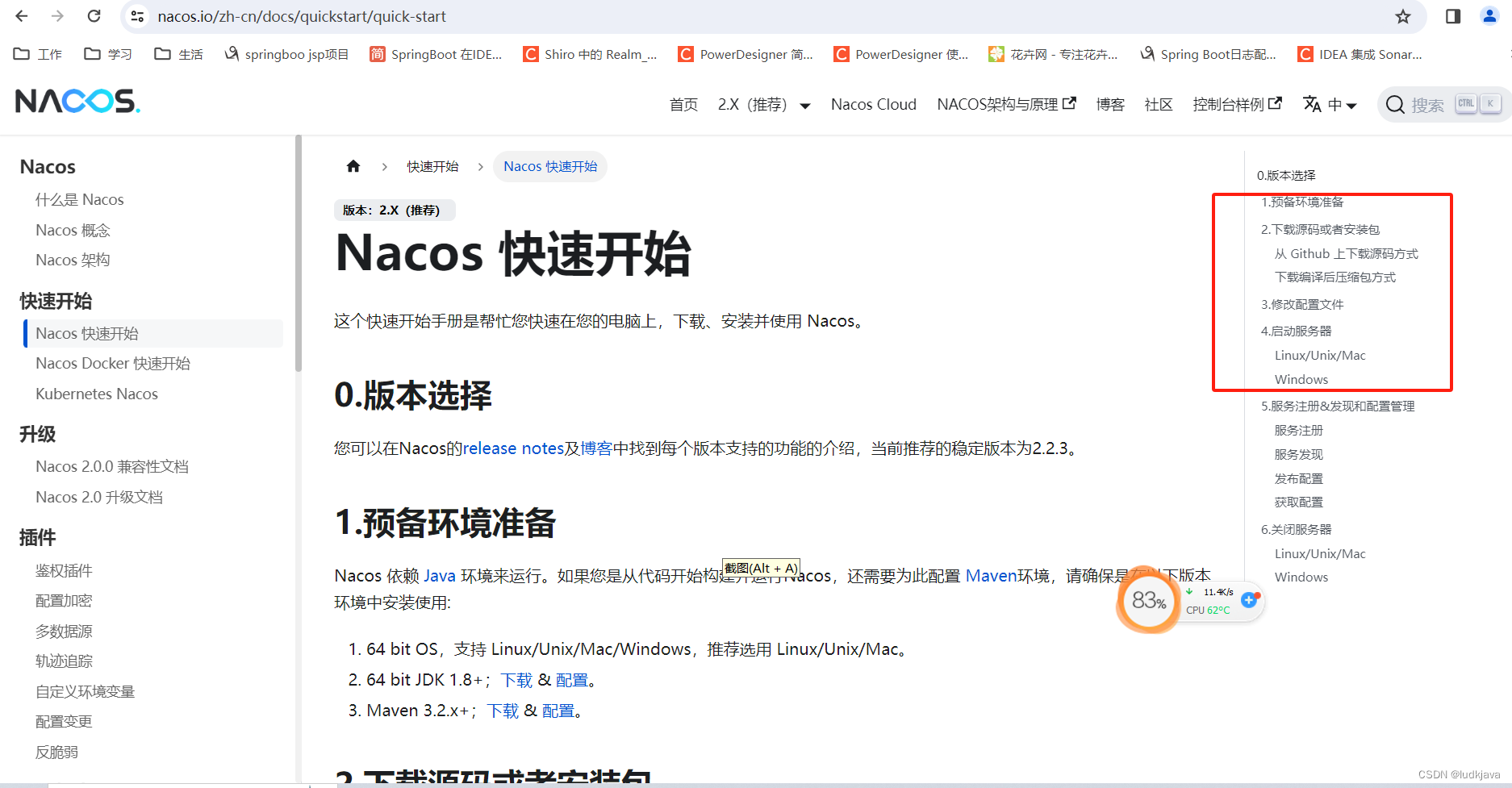Open the 生活 bookmark folder
The height and width of the screenshot is (788, 1512).
[178, 54]
